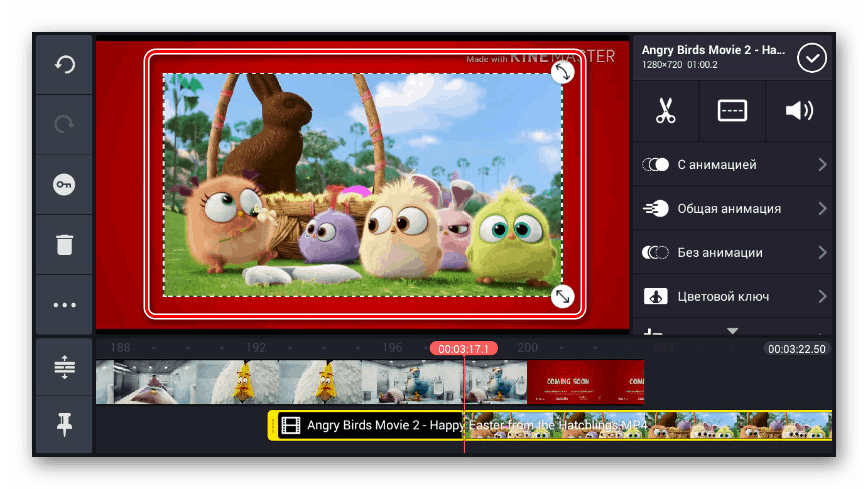Click the video preview with hatchlings
Image resolution: width=868 pixels, height=489 pixels.
(363, 185)
